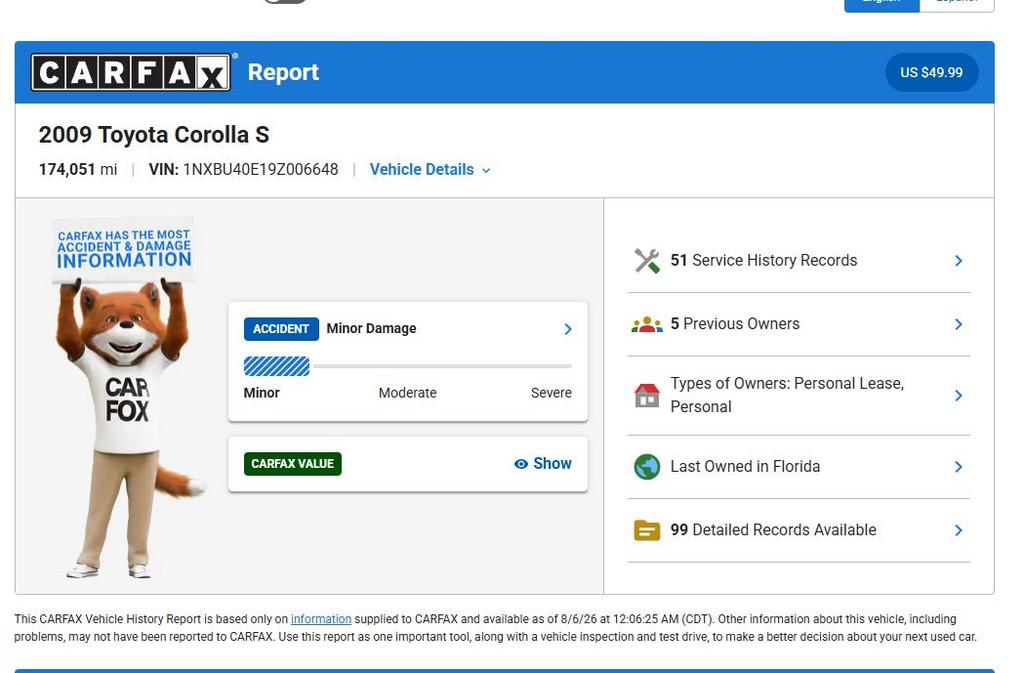Open the 'information' hyperlink in disclaimer
1024x673 pixels.
(x=321, y=619)
